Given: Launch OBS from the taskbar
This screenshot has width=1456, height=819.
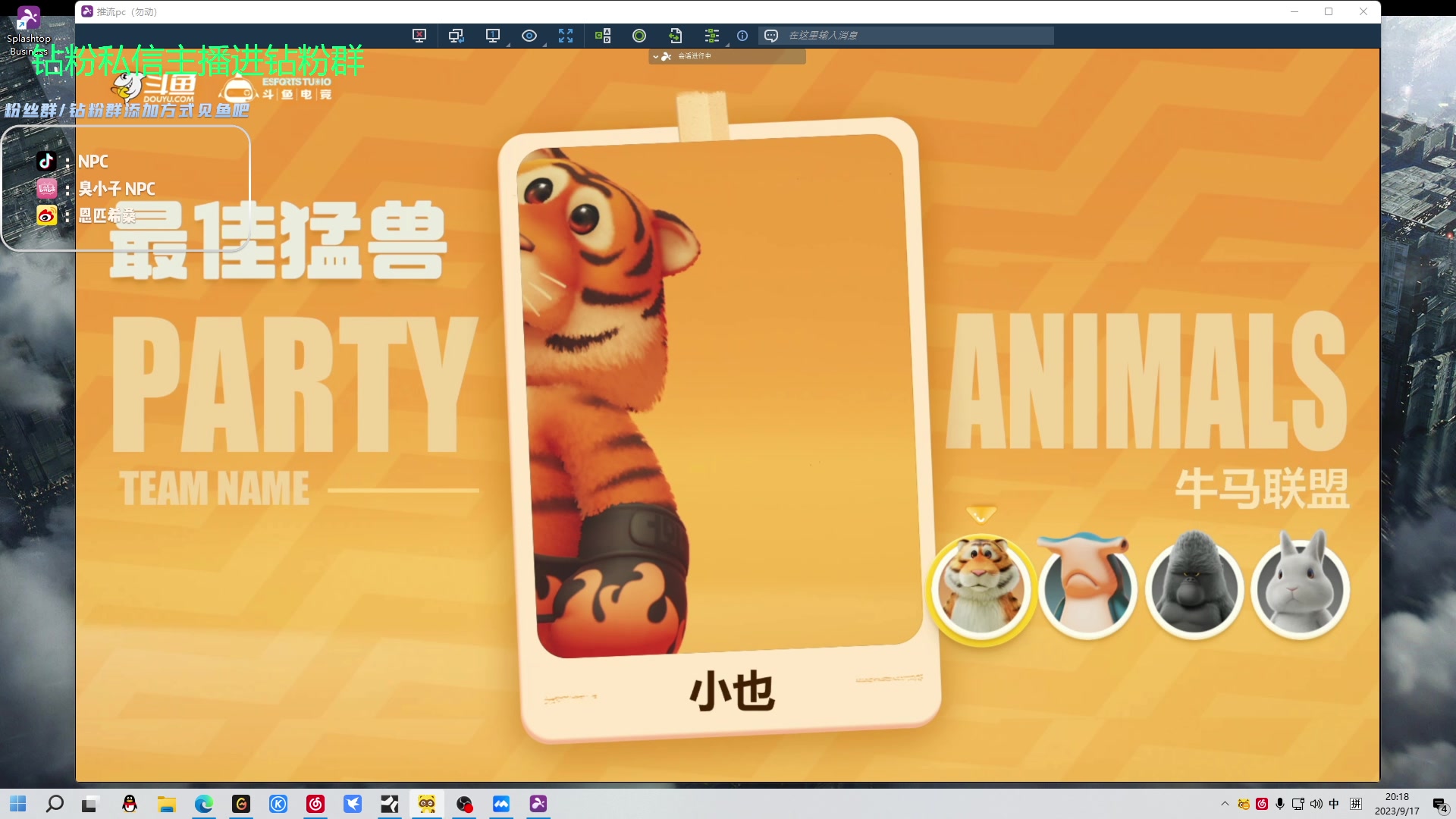Looking at the screenshot, I should pyautogui.click(x=465, y=805).
